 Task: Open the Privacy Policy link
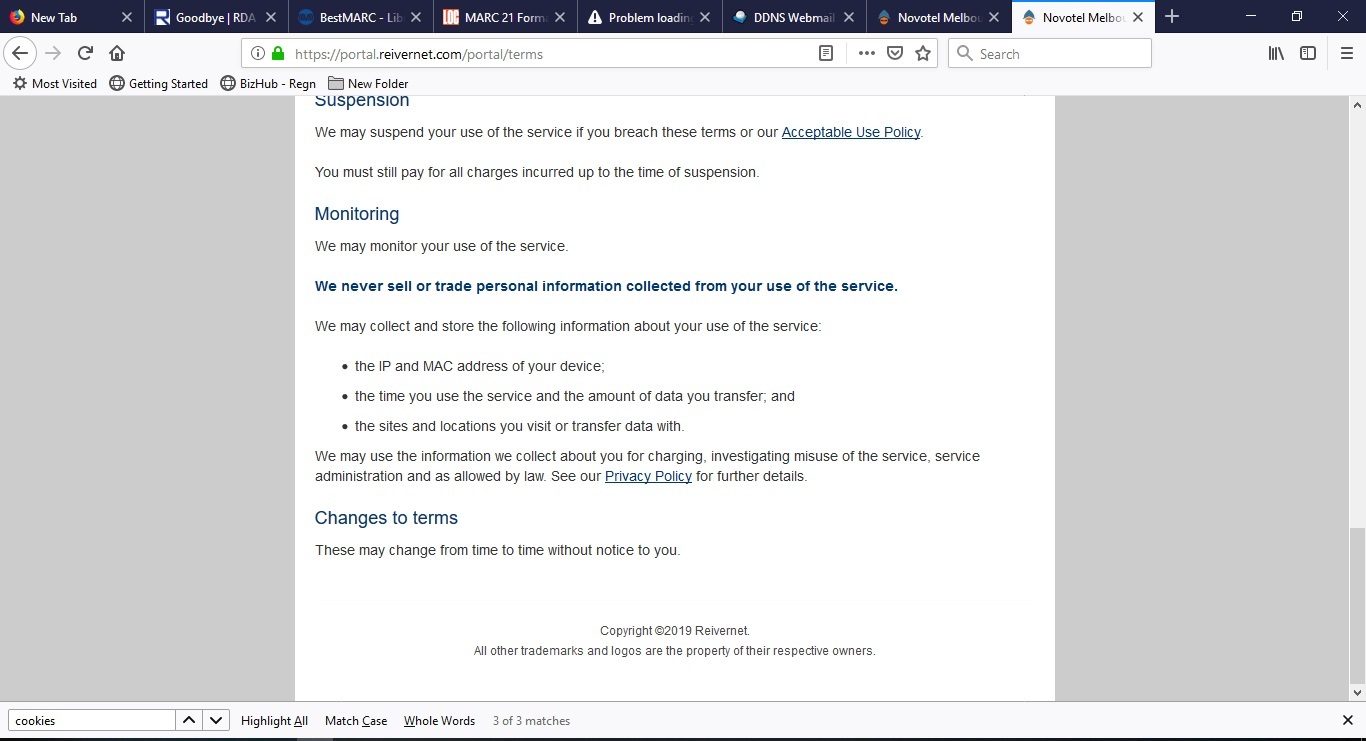tap(648, 476)
